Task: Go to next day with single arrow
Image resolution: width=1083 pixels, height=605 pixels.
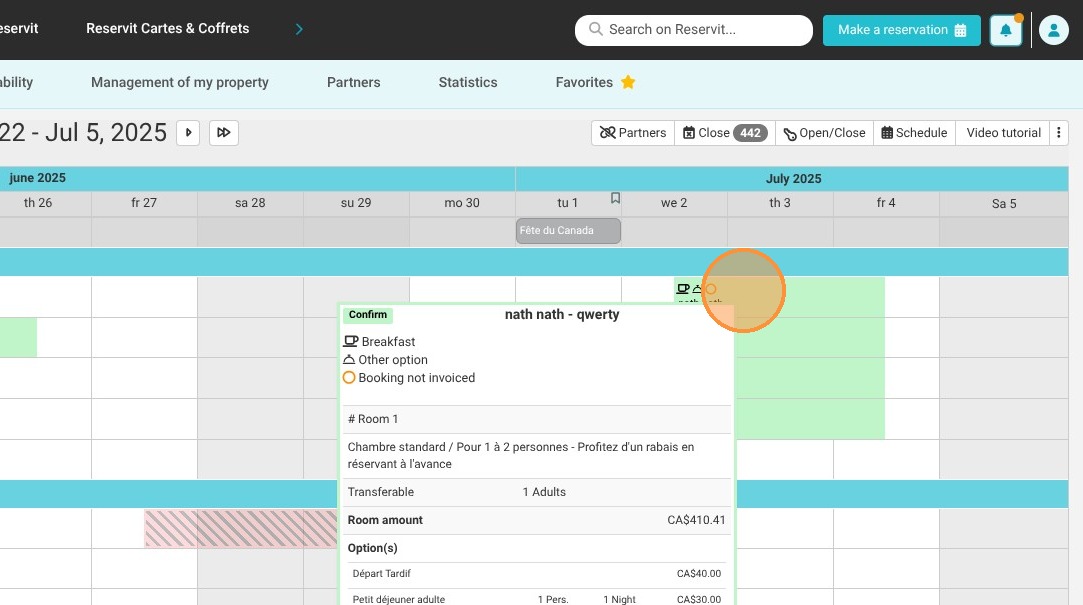Action: (188, 133)
